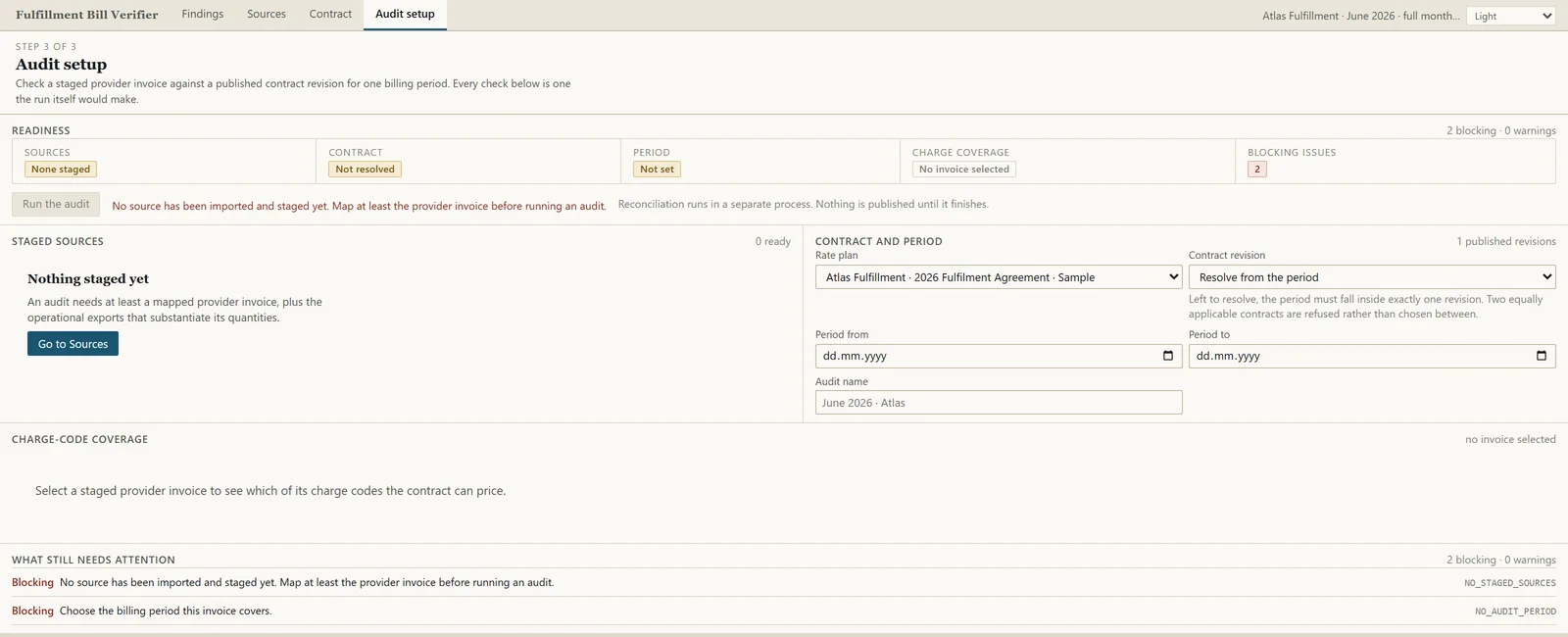Click the Atlas Fulfillment June 2026 header text
This screenshot has height=637, width=1568.
pyautogui.click(x=1360, y=16)
